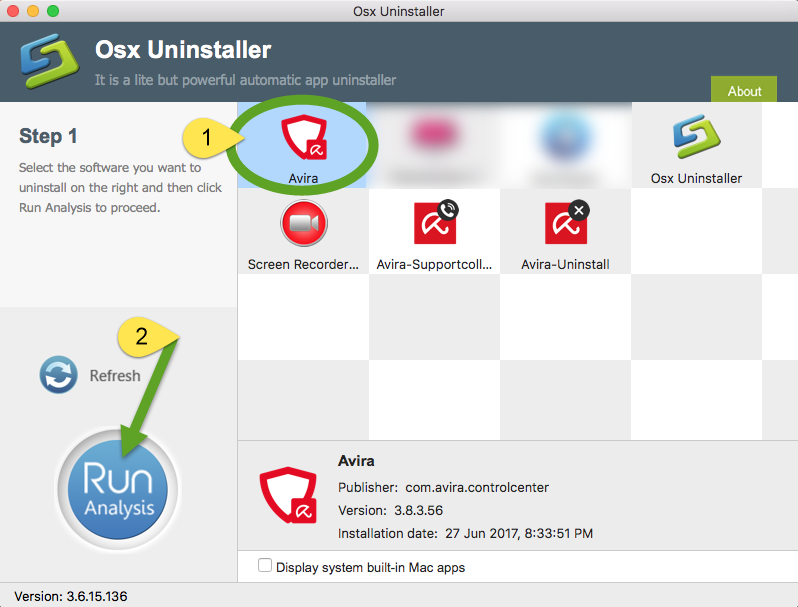798x607 pixels.
Task: Select the Avira app icon
Action: (304, 137)
